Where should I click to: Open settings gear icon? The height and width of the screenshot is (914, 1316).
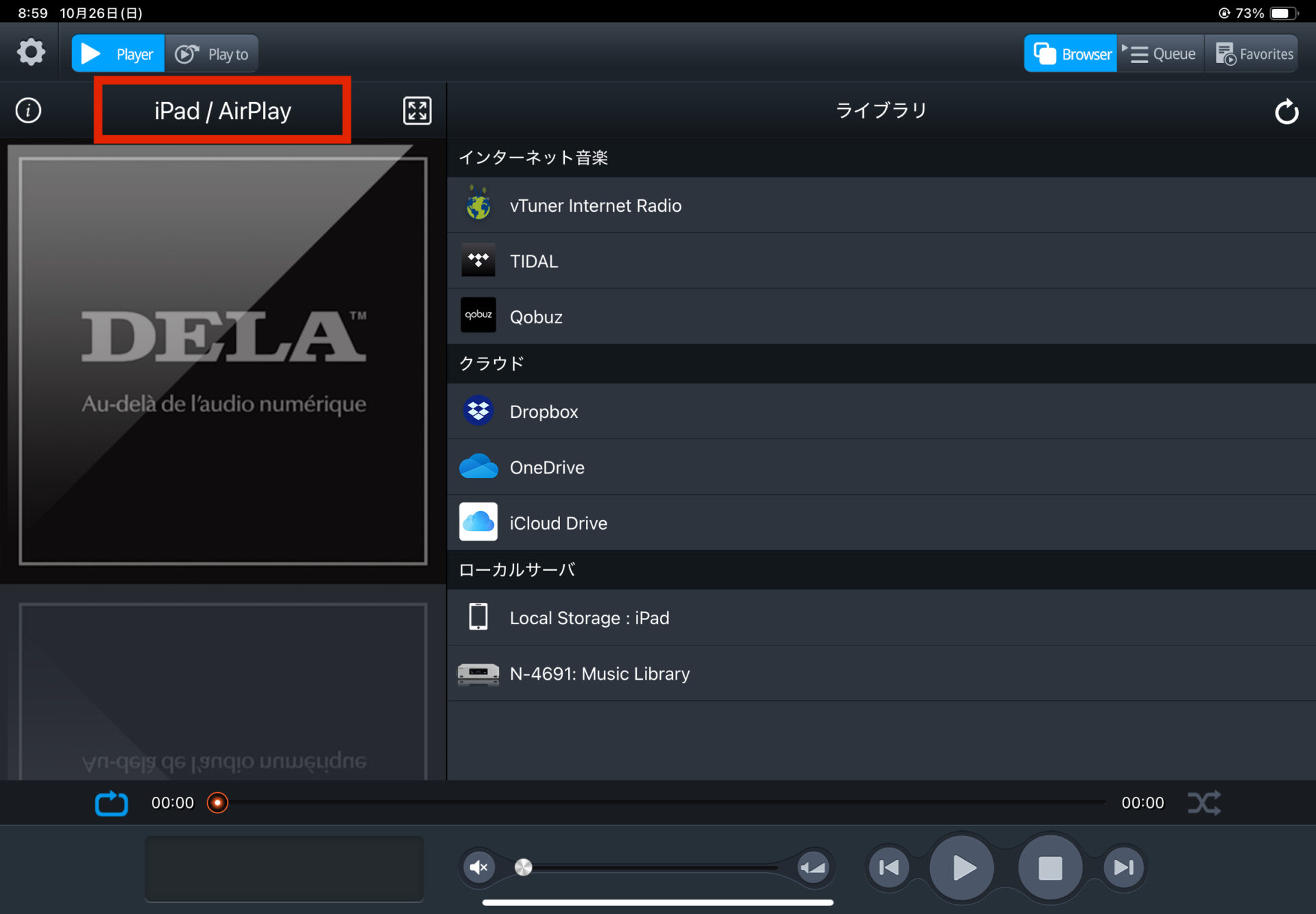click(x=31, y=53)
